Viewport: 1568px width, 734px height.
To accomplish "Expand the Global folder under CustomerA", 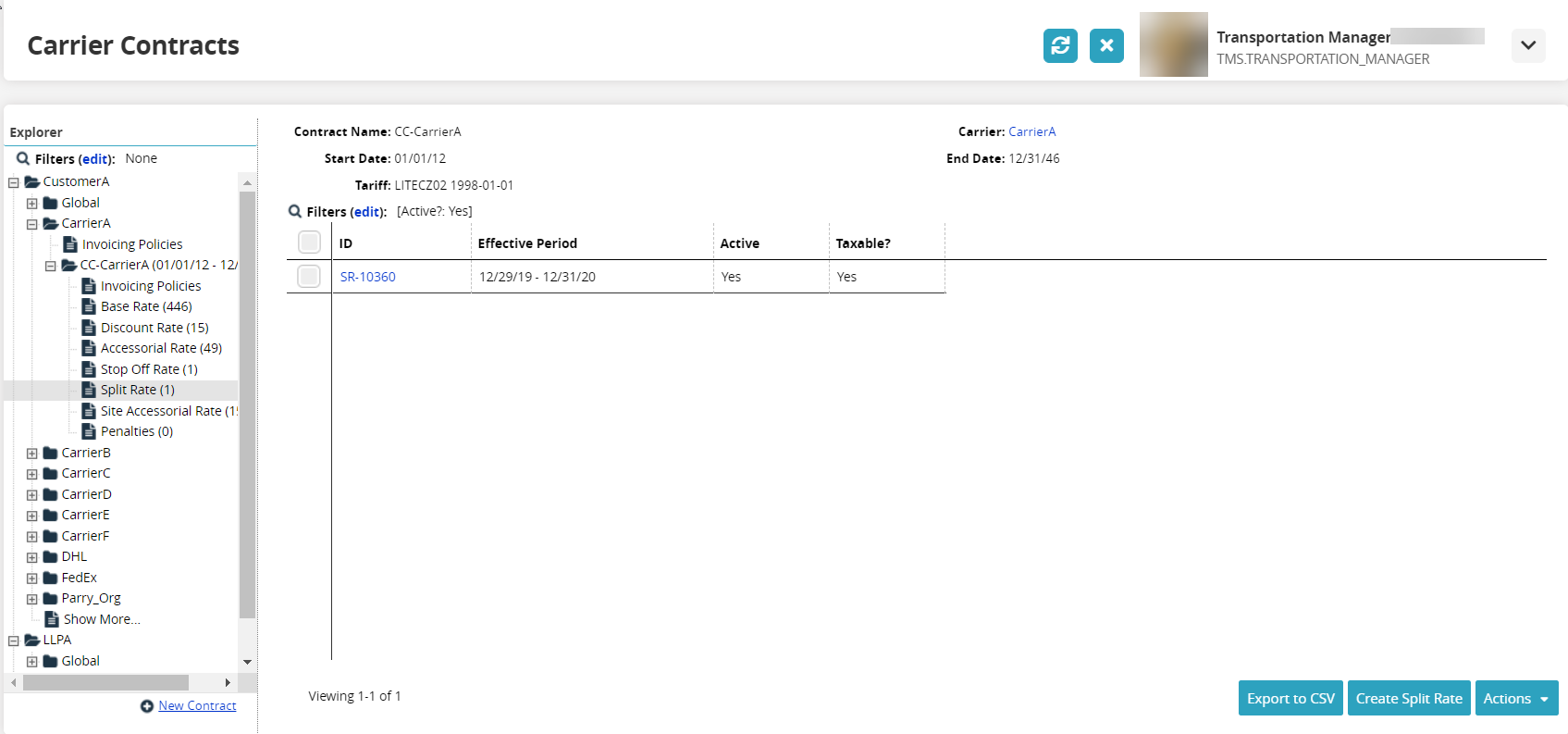I will (32, 204).
